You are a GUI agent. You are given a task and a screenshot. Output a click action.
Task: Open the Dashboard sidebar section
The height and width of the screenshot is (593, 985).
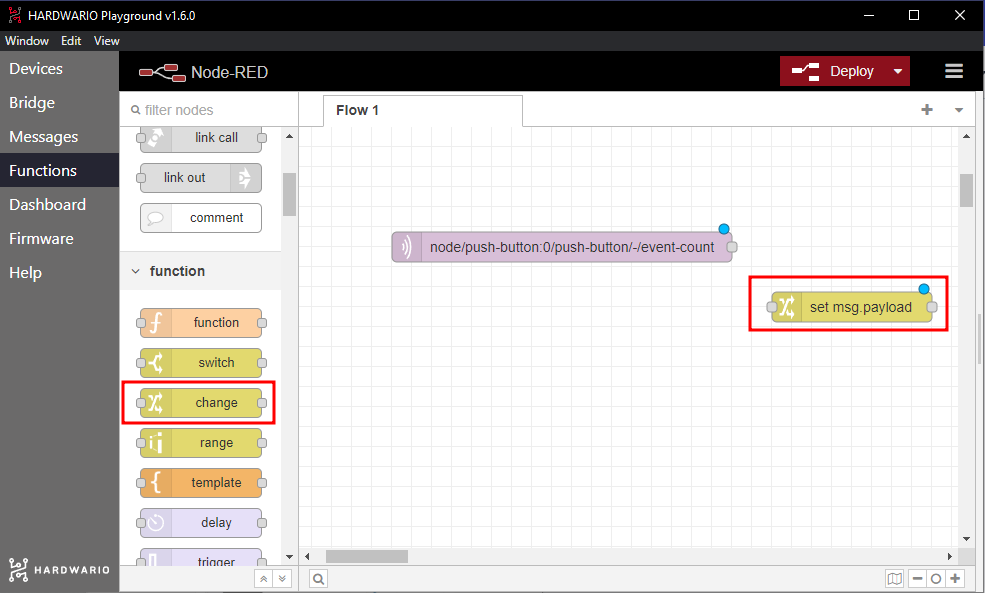pos(59,204)
